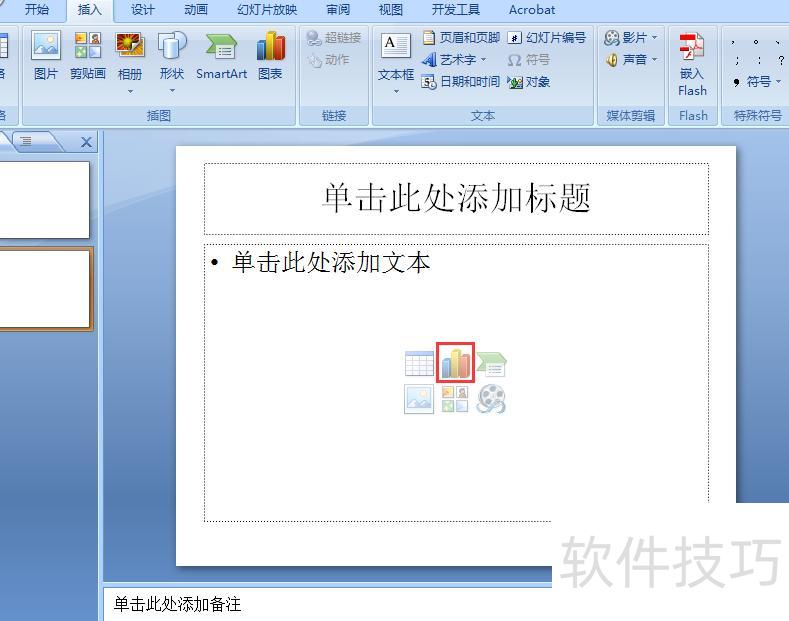The width and height of the screenshot is (789, 621).
Task: Expand the 形状 dropdown arrow
Action: tap(172, 91)
